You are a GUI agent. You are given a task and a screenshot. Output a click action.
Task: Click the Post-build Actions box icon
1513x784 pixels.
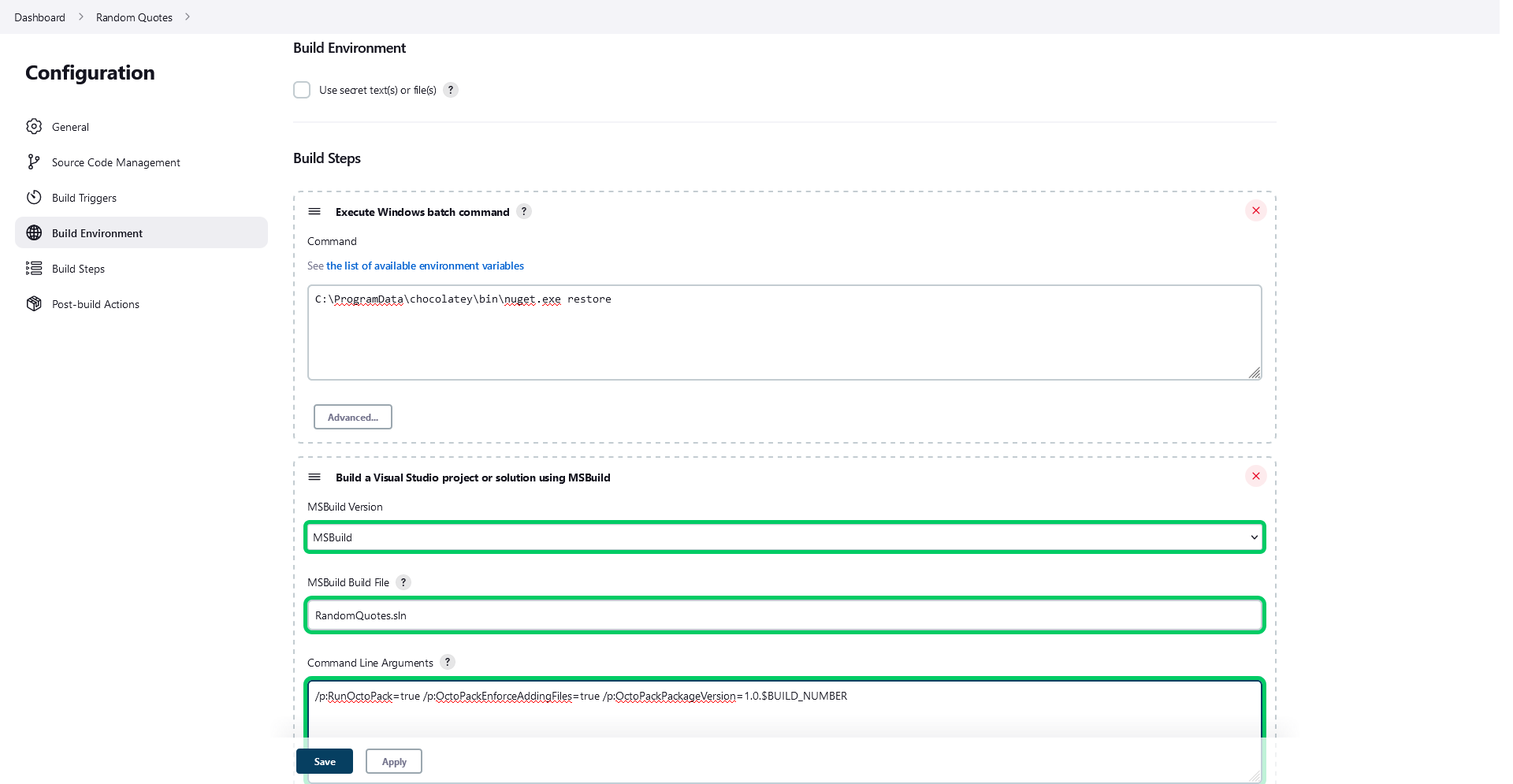pyautogui.click(x=34, y=303)
